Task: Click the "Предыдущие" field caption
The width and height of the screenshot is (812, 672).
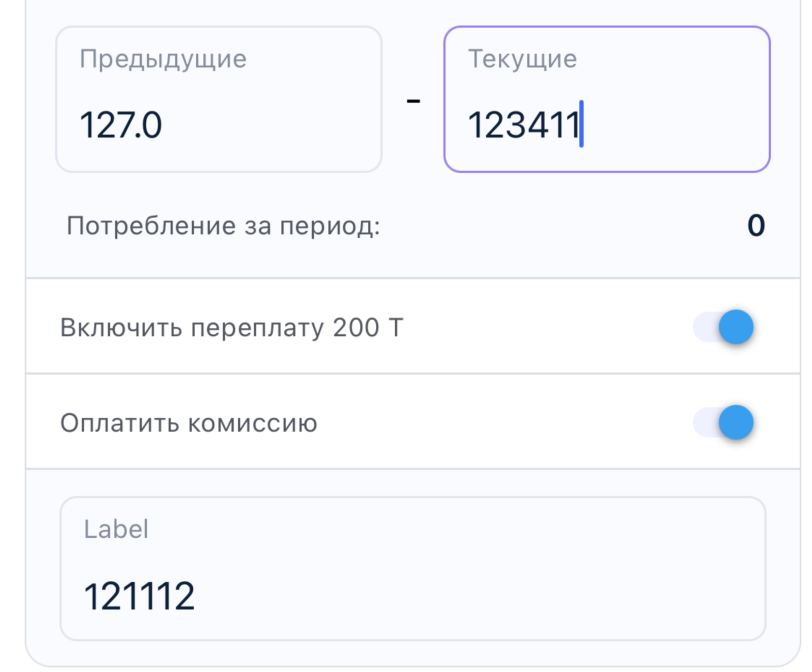Action: (x=162, y=58)
